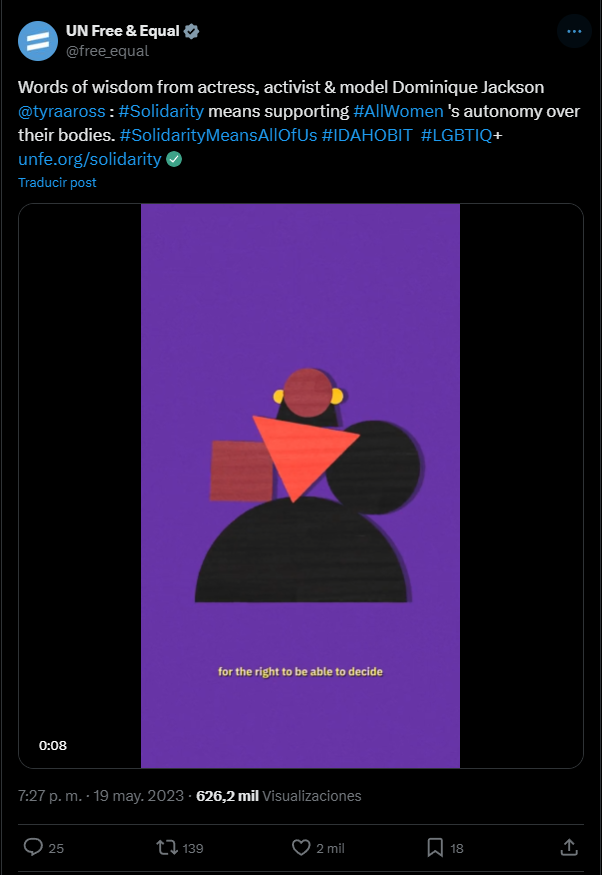Open the UN Free & Equal profile avatar

tap(38, 41)
